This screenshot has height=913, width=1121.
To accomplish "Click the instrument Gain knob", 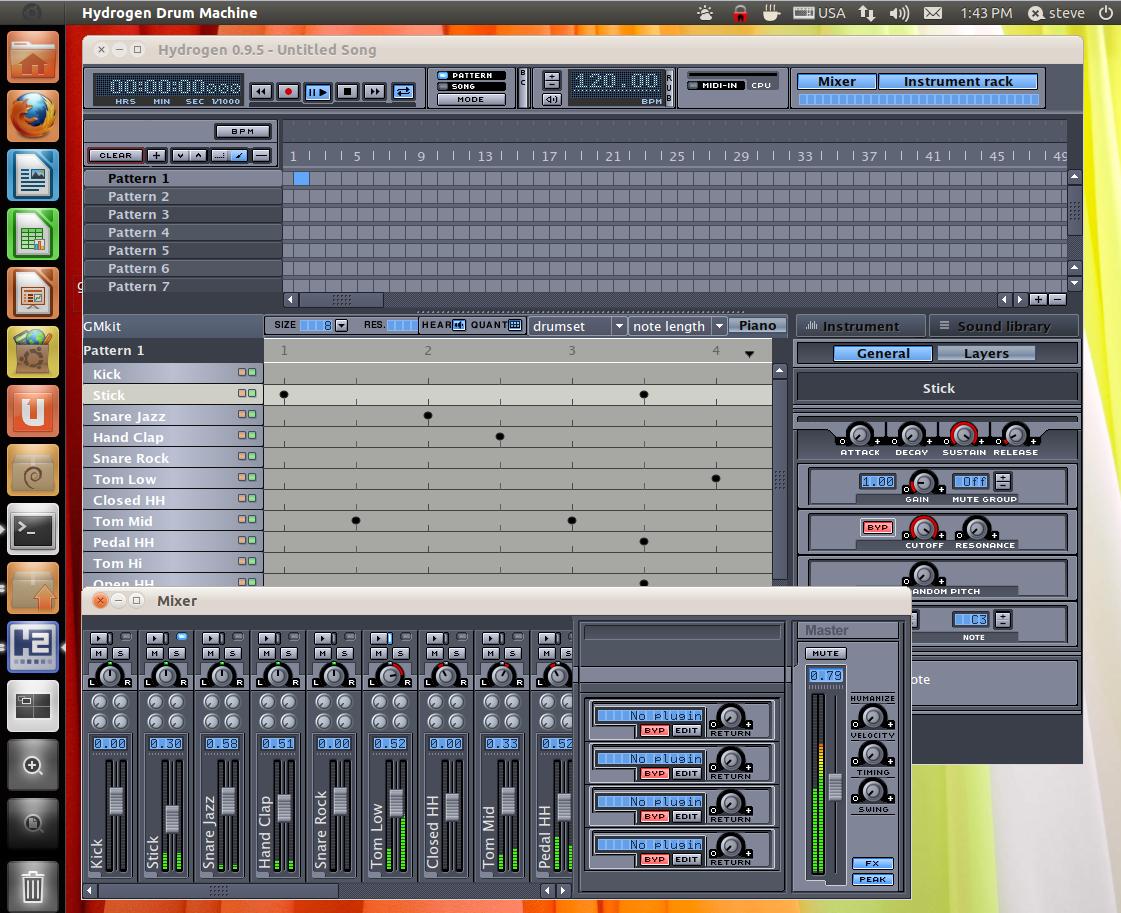I will (x=923, y=483).
